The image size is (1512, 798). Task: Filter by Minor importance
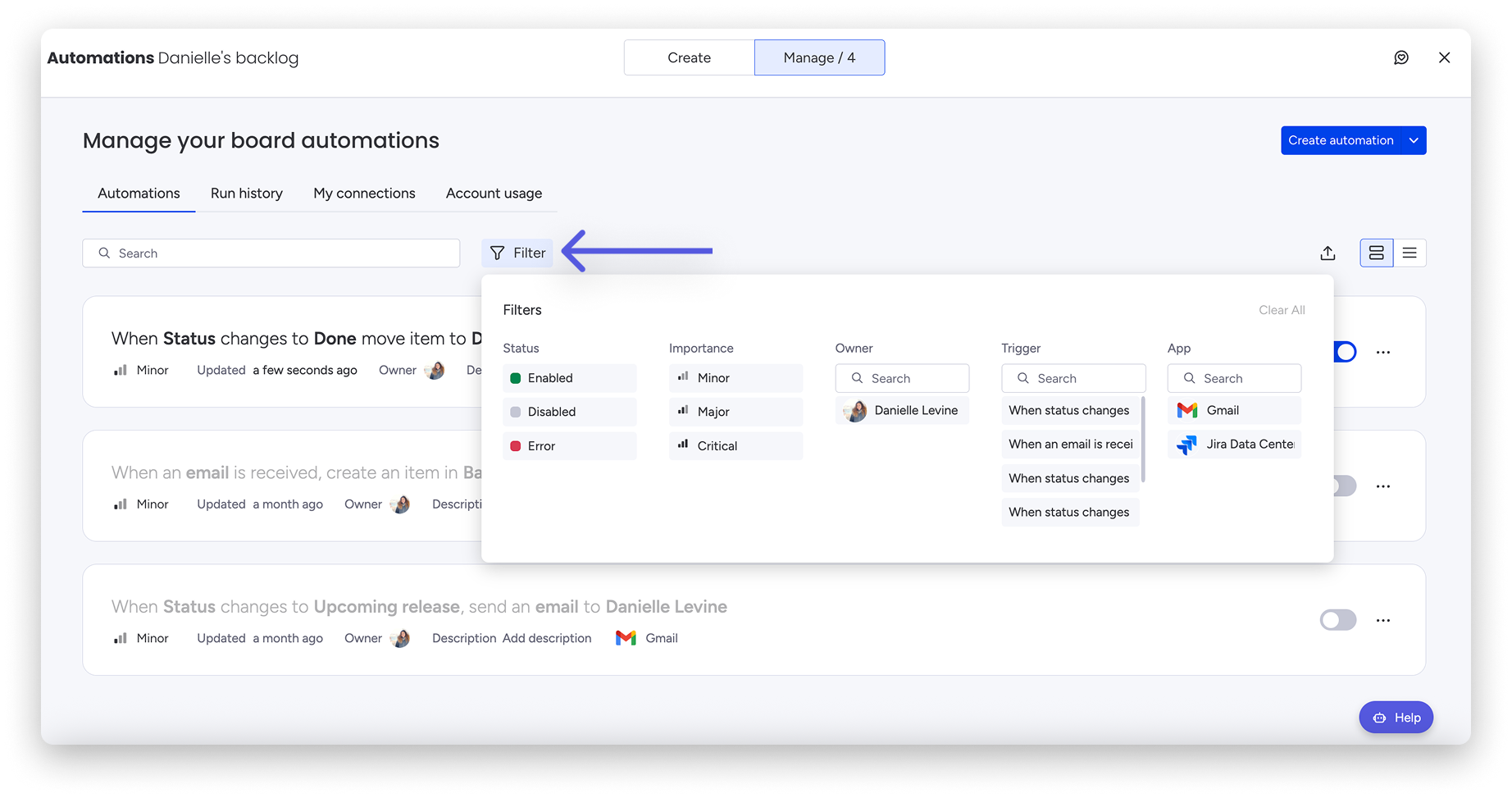pyautogui.click(x=736, y=378)
